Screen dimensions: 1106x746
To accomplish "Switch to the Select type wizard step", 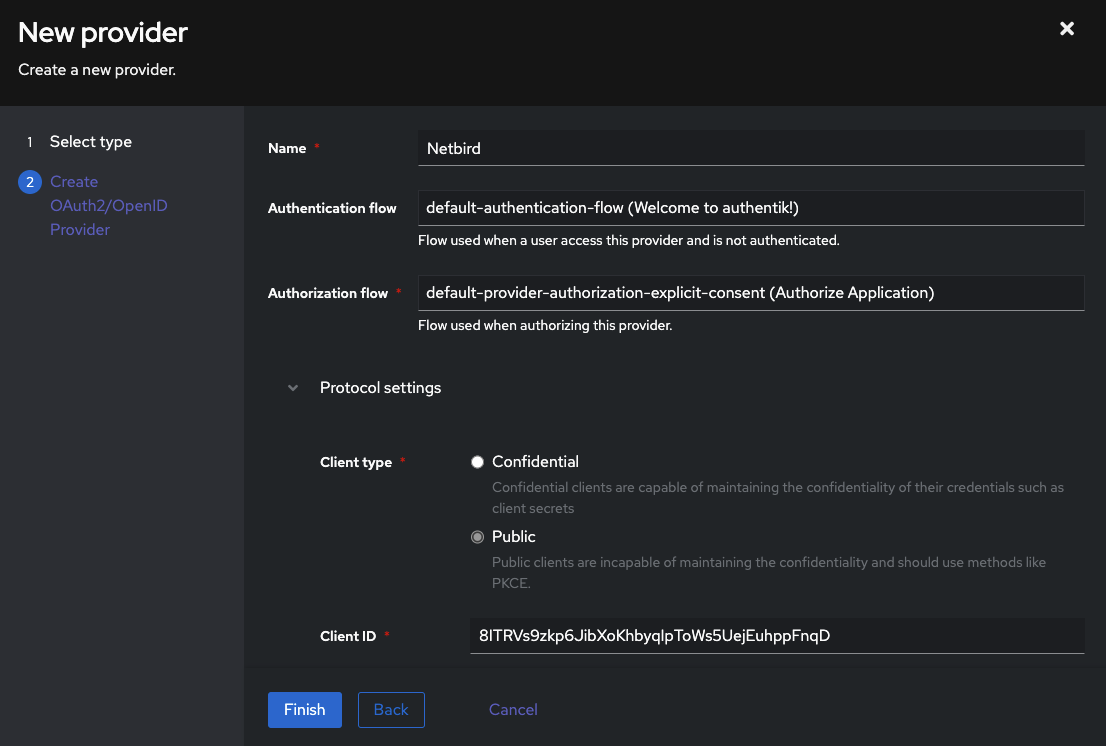I will [x=90, y=141].
